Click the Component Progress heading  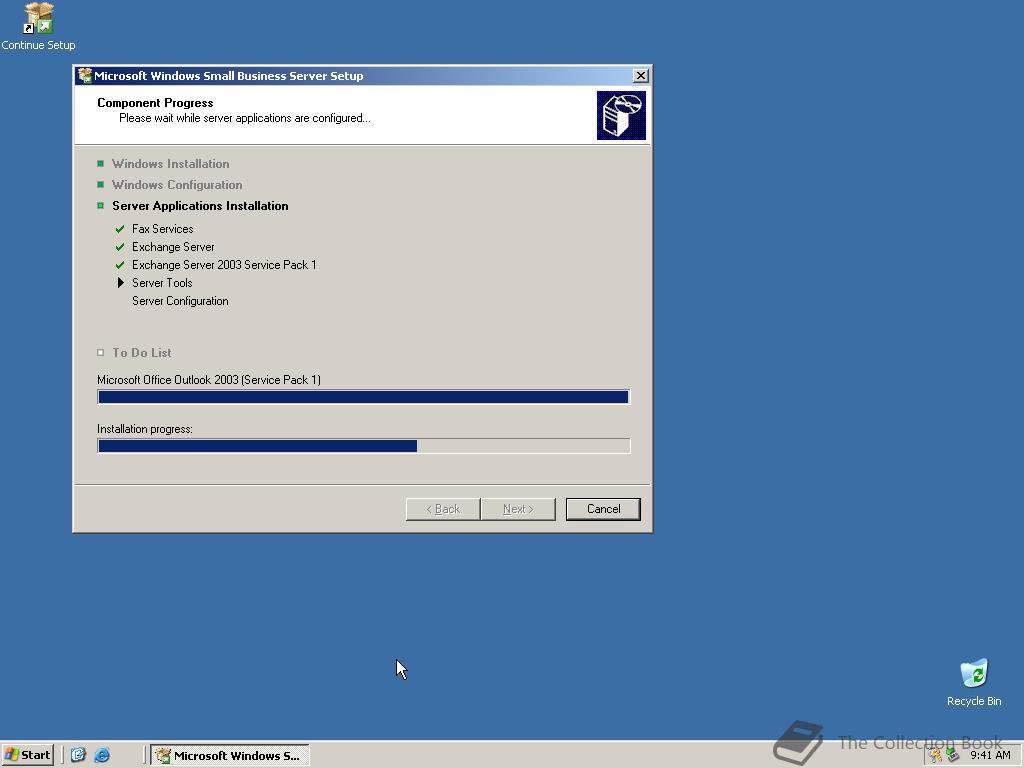coord(155,103)
